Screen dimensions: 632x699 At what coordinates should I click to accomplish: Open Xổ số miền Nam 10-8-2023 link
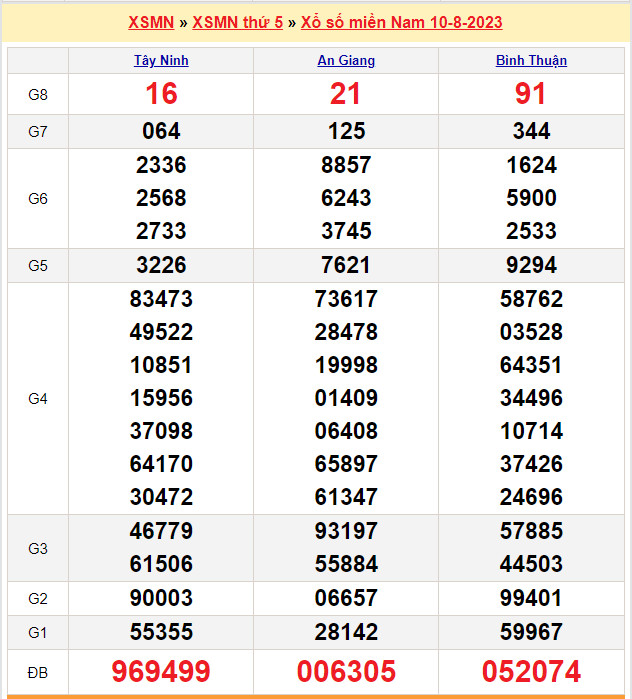tap(401, 22)
